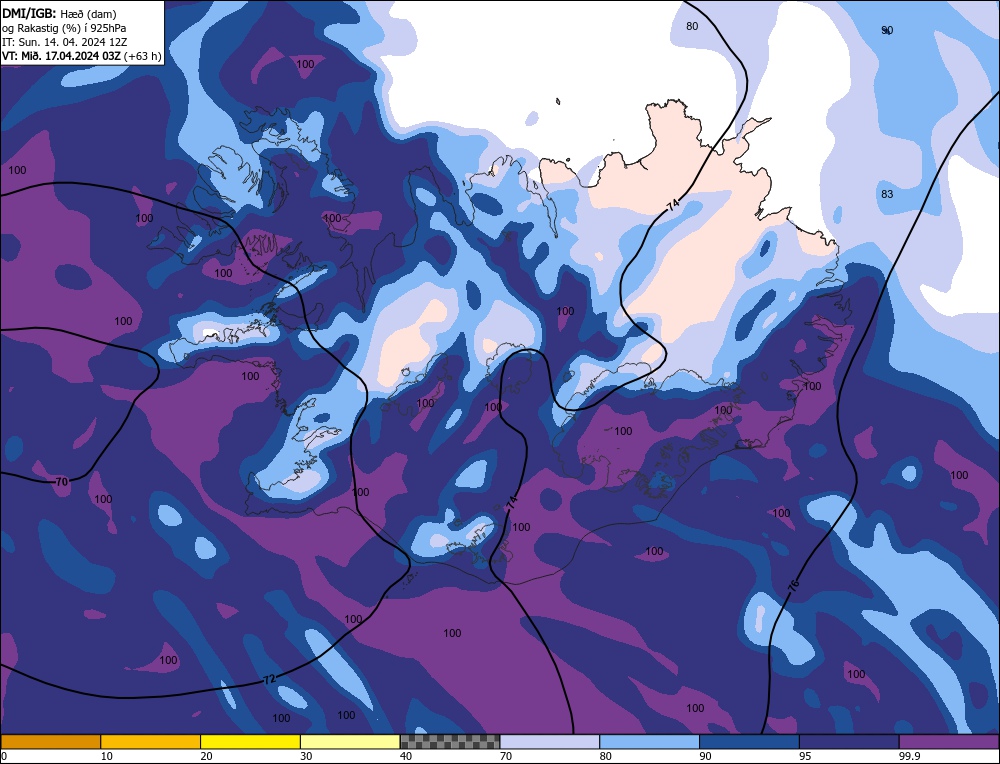Click the dark orange 0–10 legend swatch

(x=50, y=741)
